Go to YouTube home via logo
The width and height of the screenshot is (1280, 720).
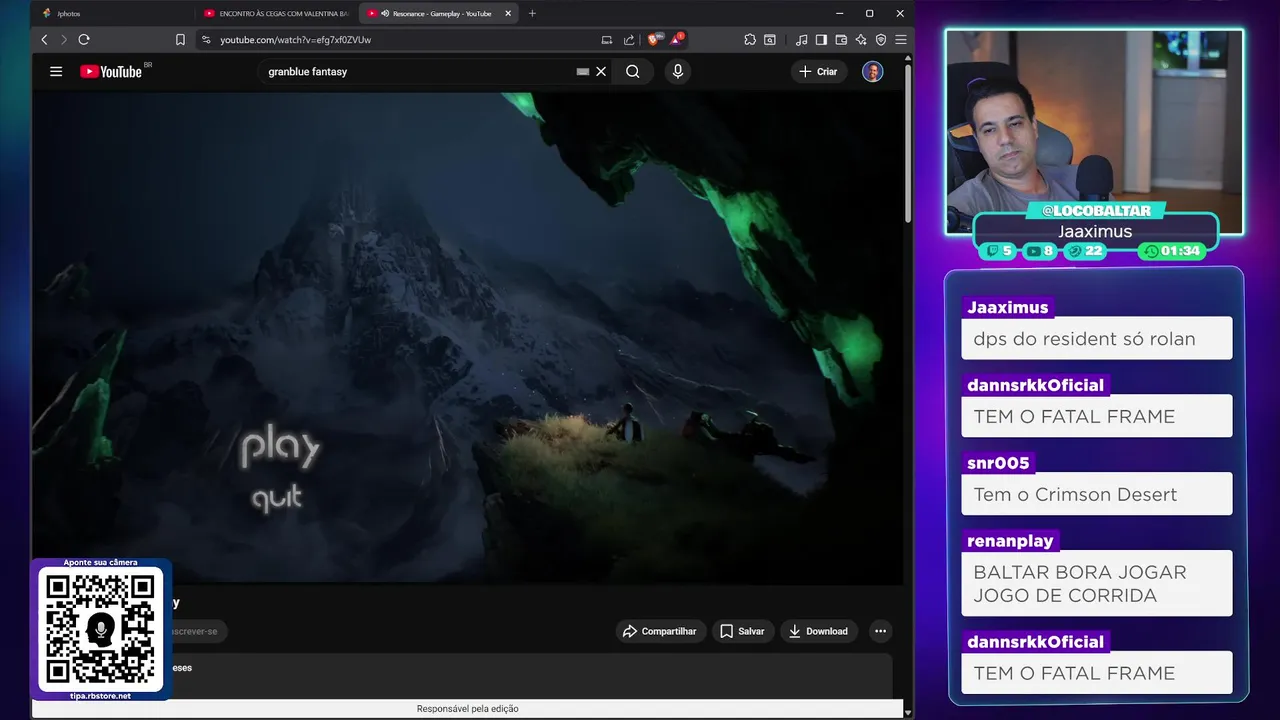click(x=112, y=71)
